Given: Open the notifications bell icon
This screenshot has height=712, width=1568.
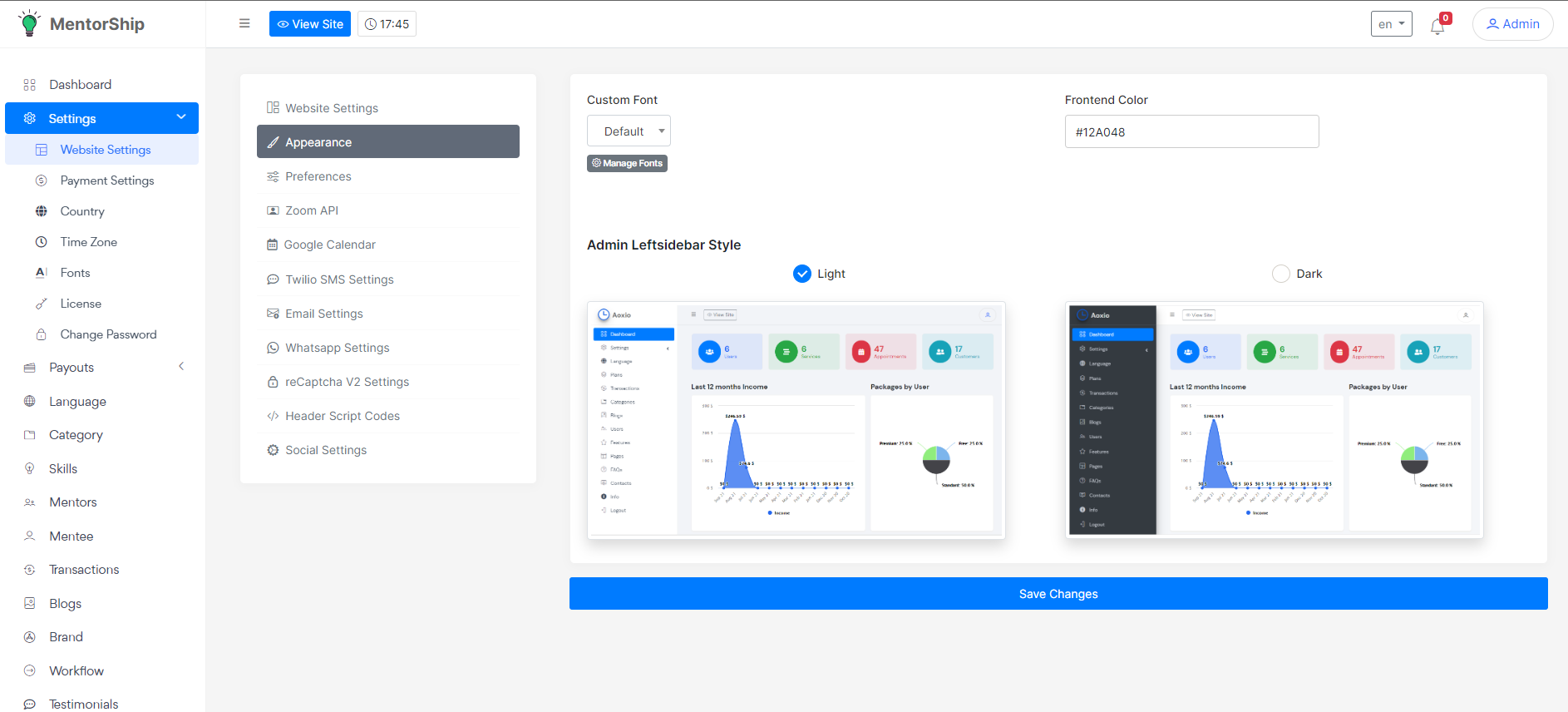Looking at the screenshot, I should pyautogui.click(x=1437, y=26).
